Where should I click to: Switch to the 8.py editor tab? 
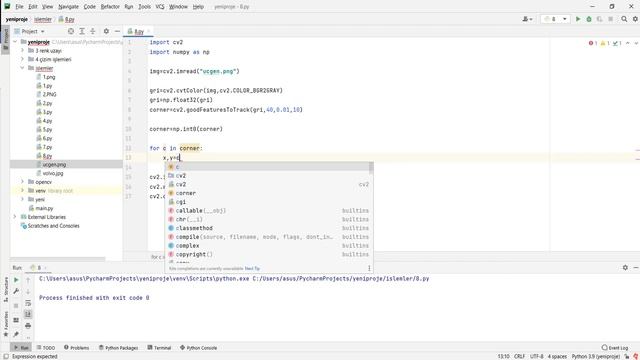[139, 31]
